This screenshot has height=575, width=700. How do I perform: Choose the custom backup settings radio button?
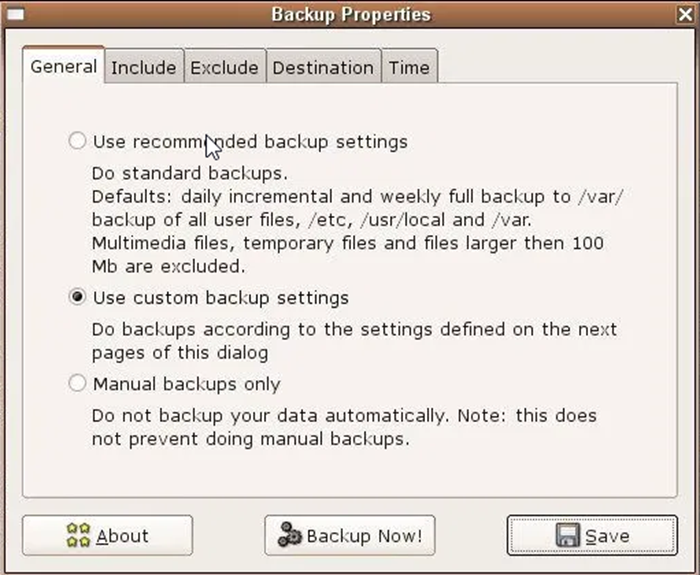pyautogui.click(x=77, y=296)
